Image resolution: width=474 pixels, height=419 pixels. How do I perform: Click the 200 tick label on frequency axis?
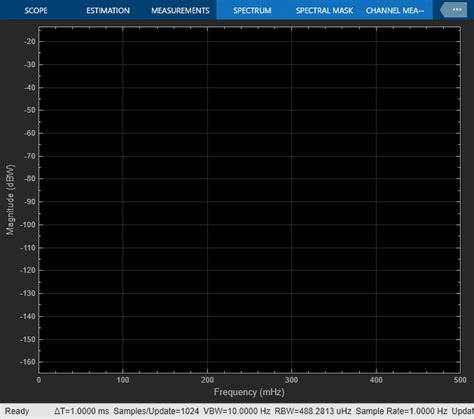207,380
